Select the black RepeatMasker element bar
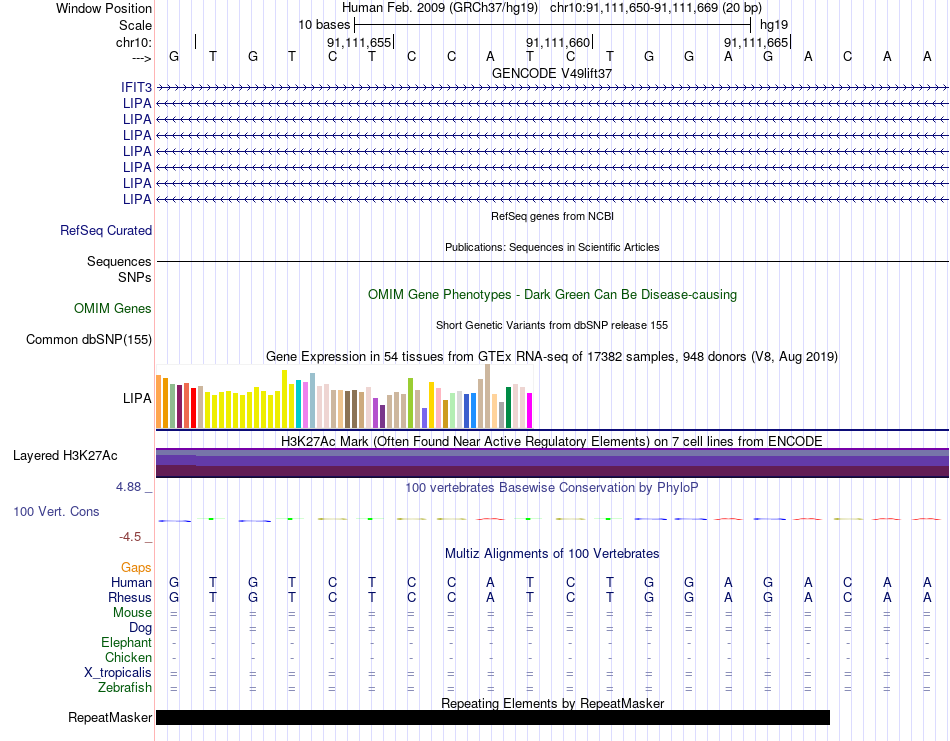 pos(493,717)
